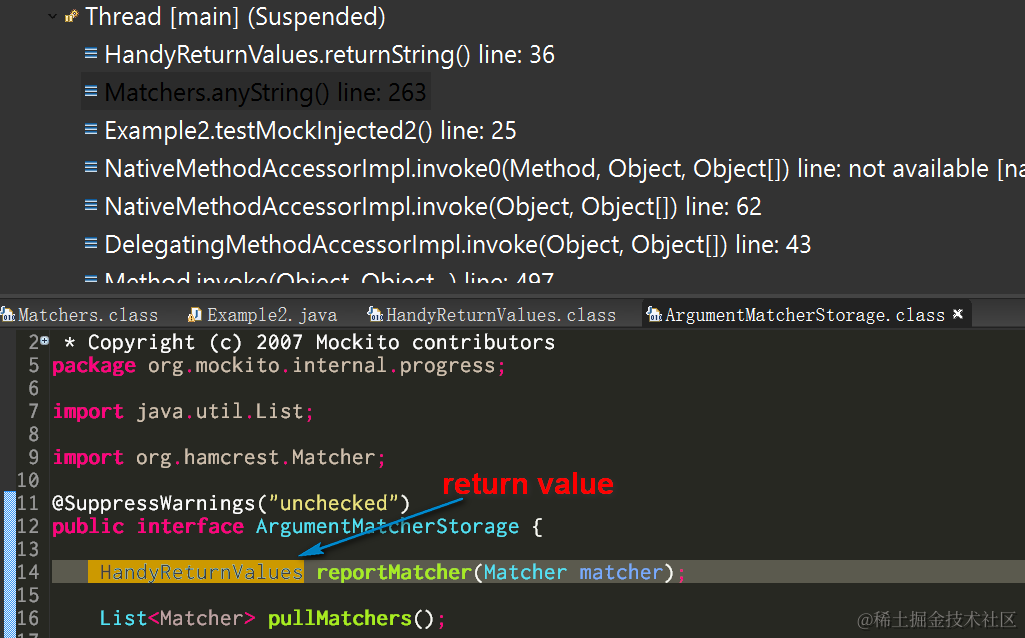The height and width of the screenshot is (638, 1025).
Task: Select the Matchers.anyString() line 263 frame
Action: tap(265, 92)
